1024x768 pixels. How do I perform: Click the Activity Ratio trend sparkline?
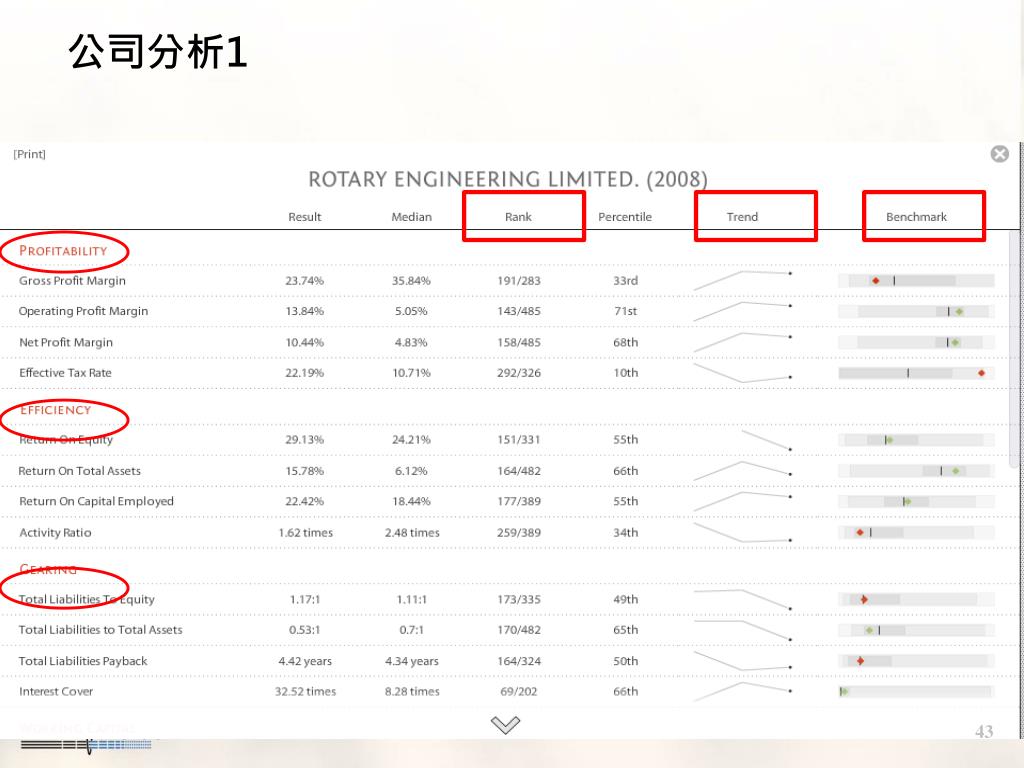pyautogui.click(x=743, y=532)
